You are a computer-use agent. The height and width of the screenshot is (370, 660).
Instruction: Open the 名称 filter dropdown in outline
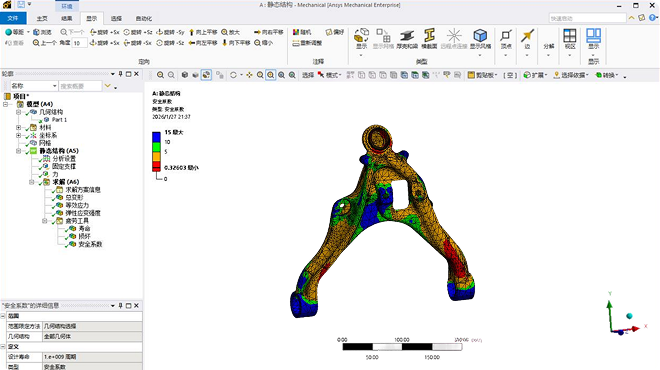[34, 86]
